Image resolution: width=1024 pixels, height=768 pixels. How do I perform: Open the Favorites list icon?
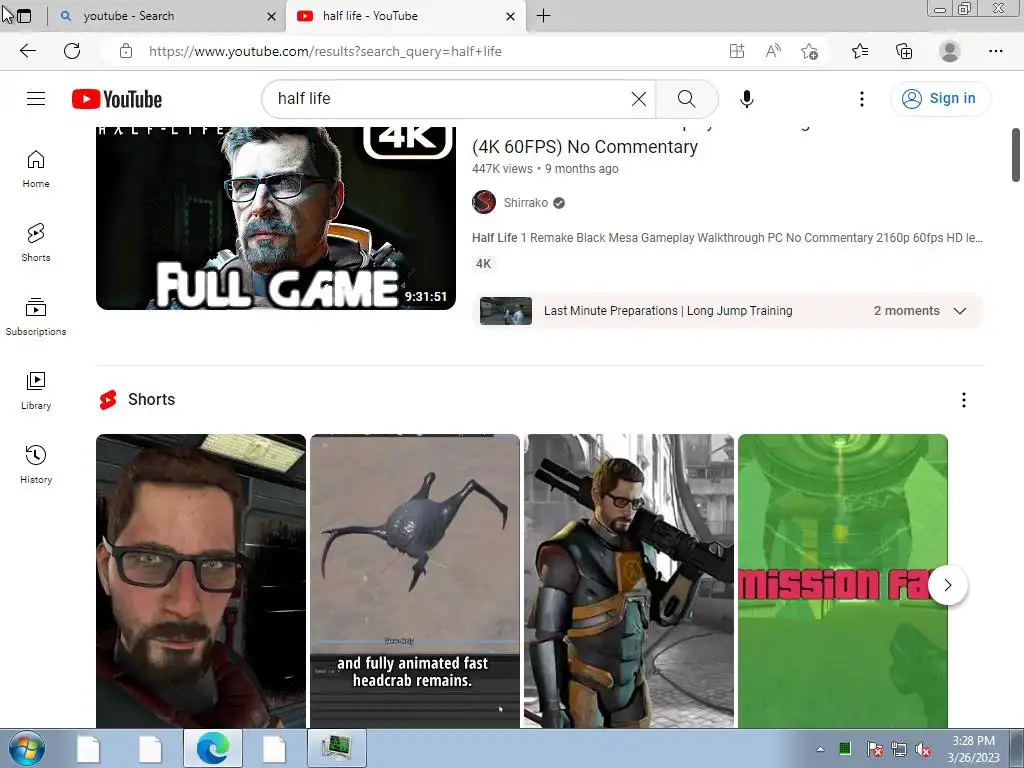pyautogui.click(x=860, y=51)
